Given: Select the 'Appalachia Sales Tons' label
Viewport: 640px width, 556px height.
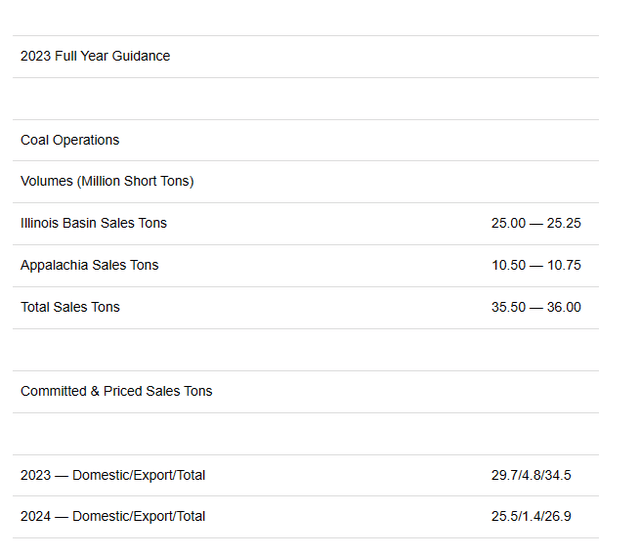Looking at the screenshot, I should pyautogui.click(x=90, y=265).
